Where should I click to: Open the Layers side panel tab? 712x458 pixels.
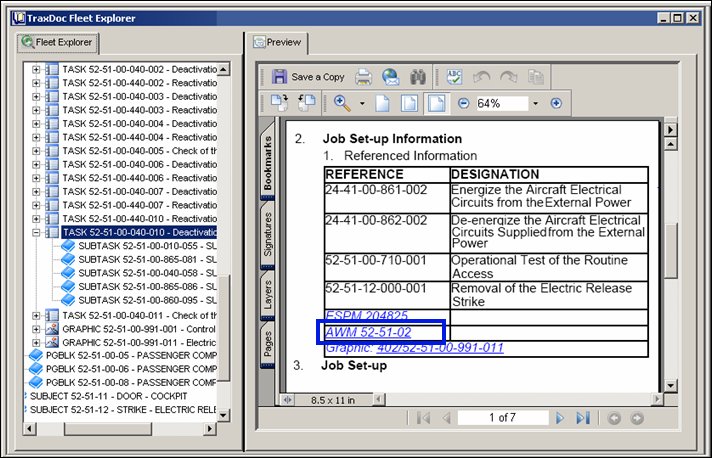coord(267,294)
